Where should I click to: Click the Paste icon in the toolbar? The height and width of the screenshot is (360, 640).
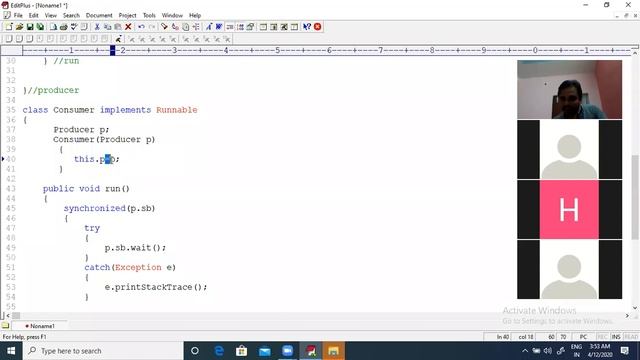pyautogui.click(x=118, y=27)
